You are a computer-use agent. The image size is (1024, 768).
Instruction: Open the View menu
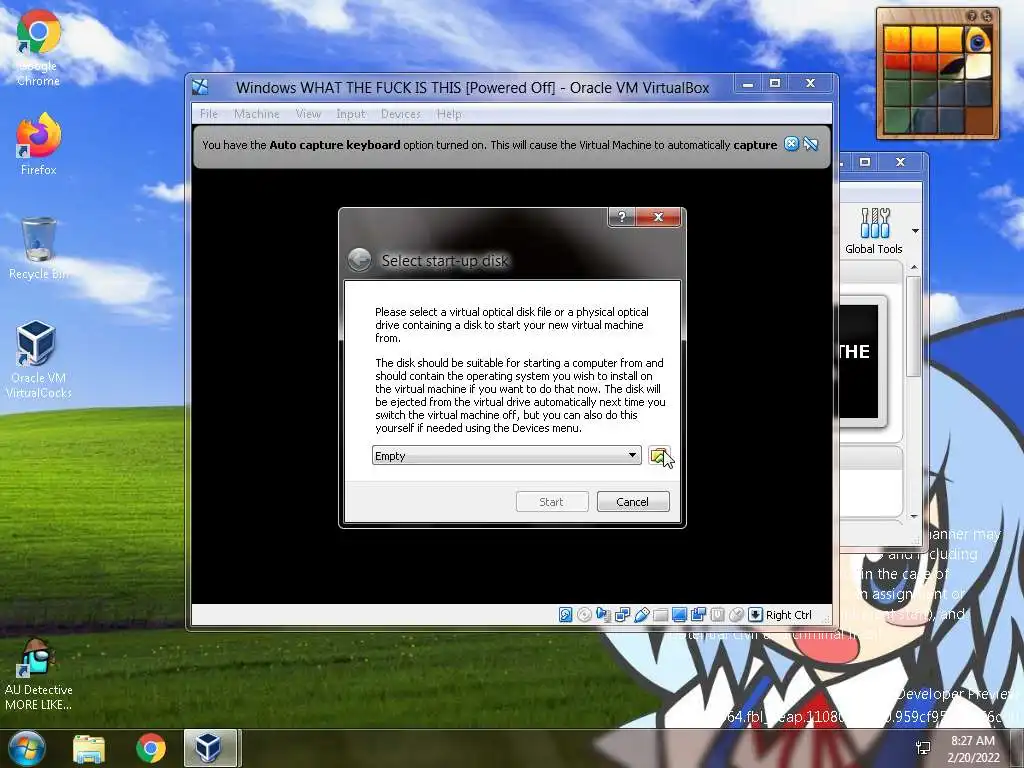[308, 114]
